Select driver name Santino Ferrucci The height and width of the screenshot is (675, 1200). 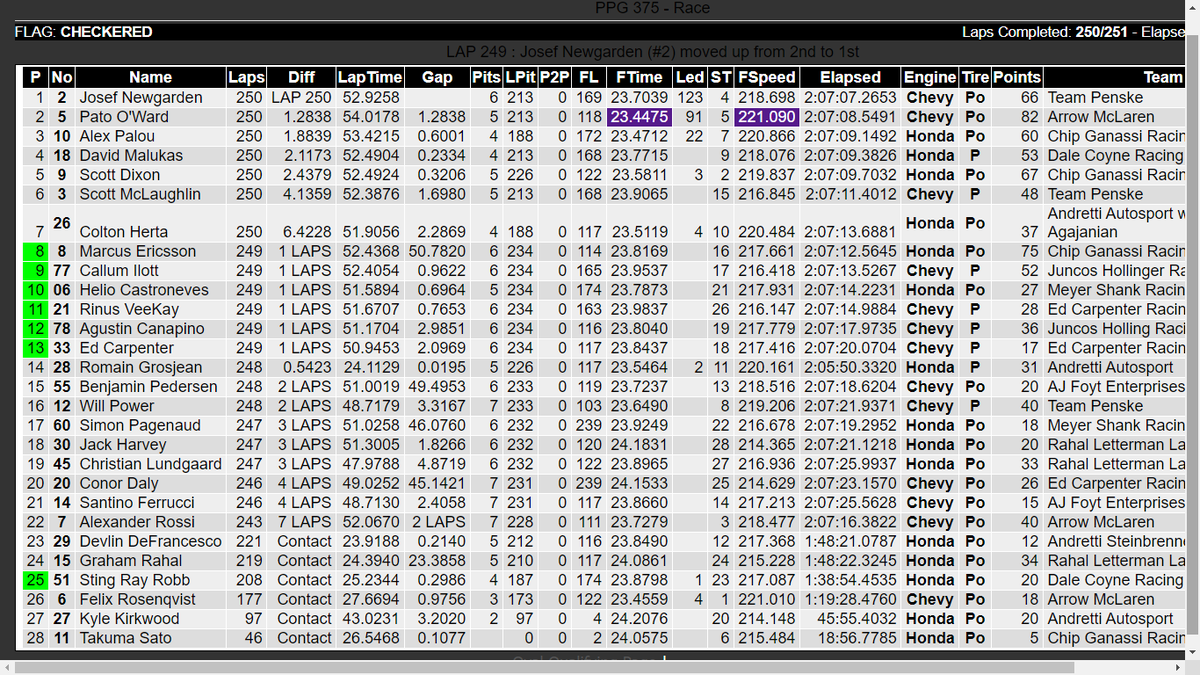coord(134,502)
